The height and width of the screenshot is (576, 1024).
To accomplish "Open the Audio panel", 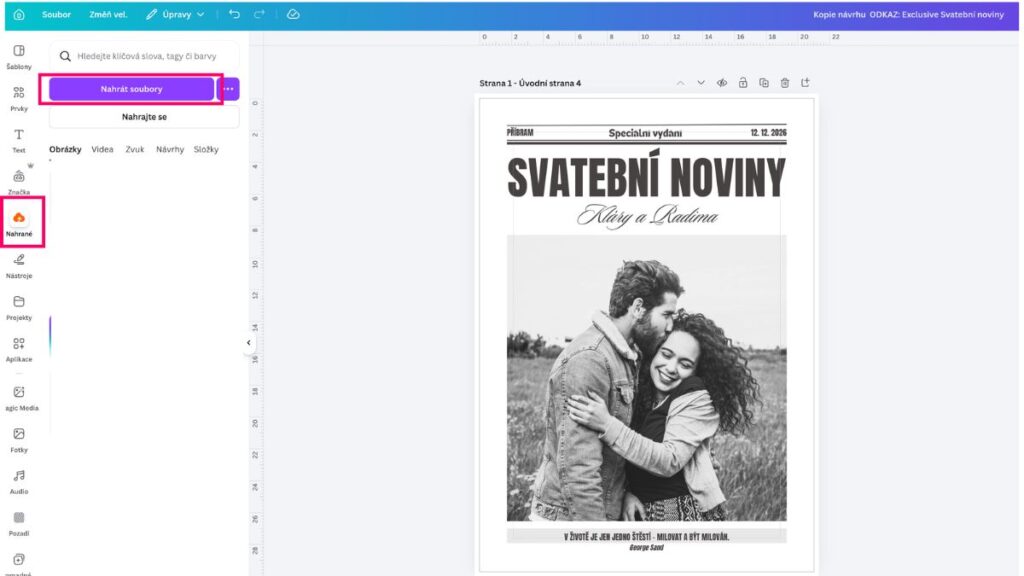I will pos(19,482).
